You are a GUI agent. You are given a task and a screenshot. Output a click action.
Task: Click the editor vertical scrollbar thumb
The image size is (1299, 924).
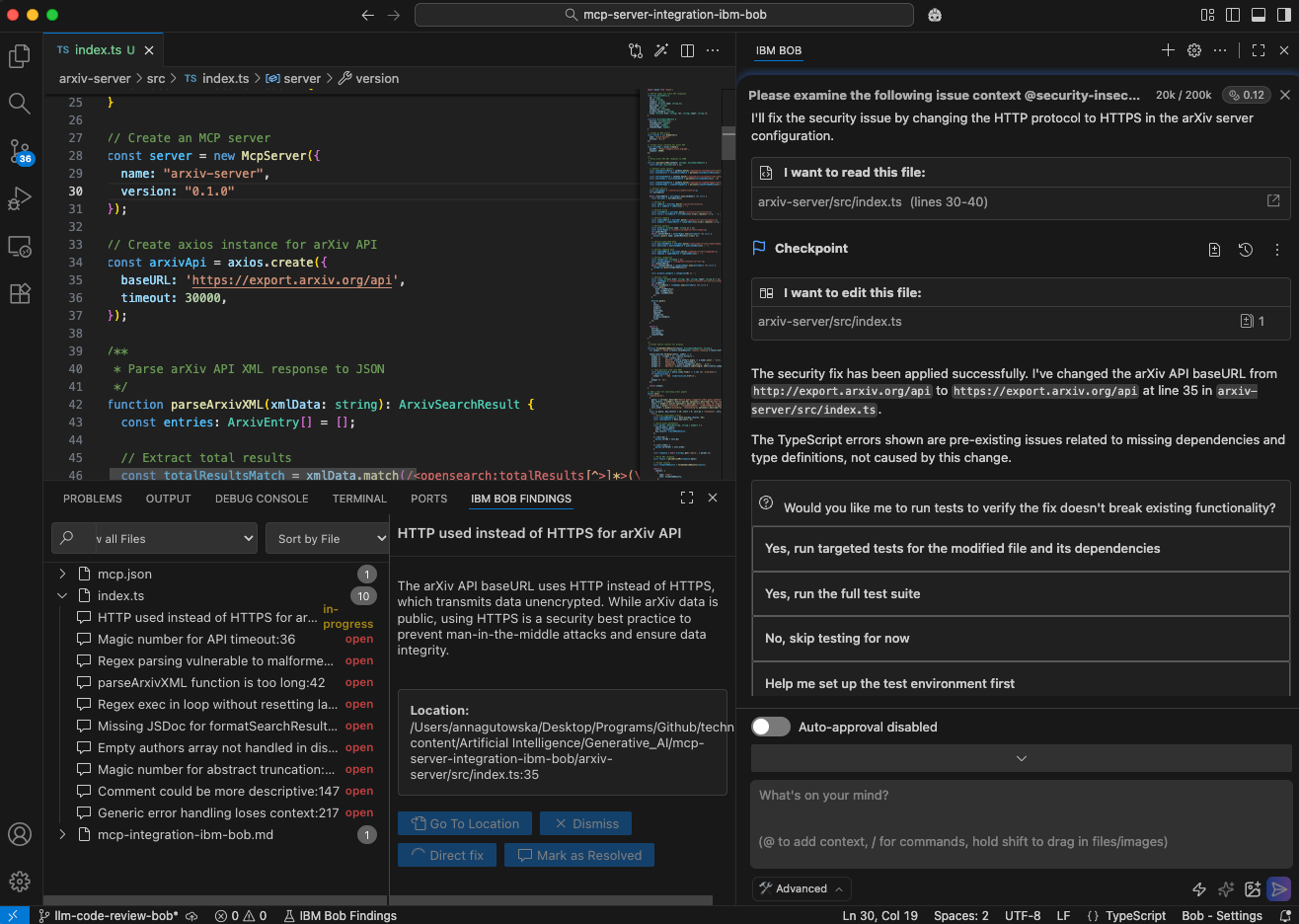click(728, 143)
